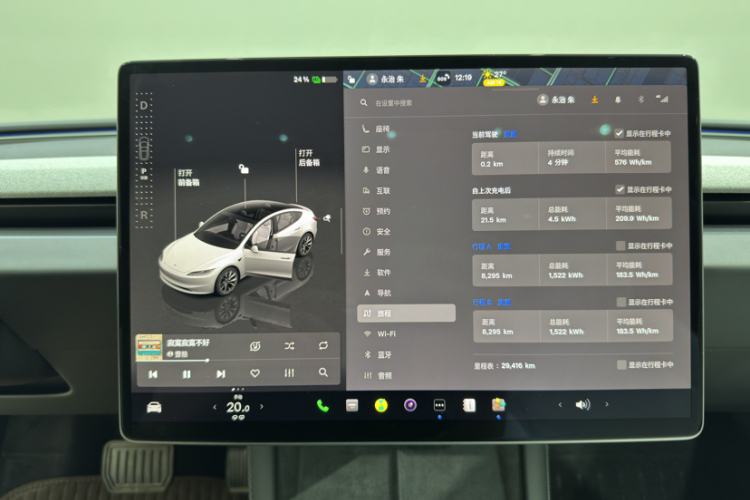Check 显示在行程卡中 for 行程 B

coord(621,302)
